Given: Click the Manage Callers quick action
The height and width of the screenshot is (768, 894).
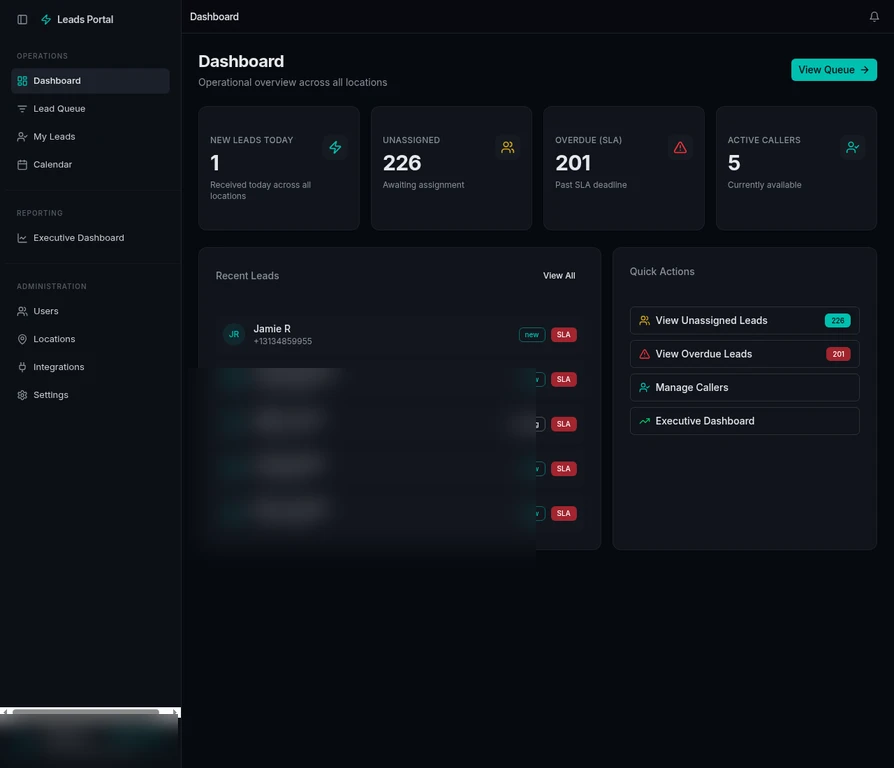Looking at the screenshot, I should point(744,387).
